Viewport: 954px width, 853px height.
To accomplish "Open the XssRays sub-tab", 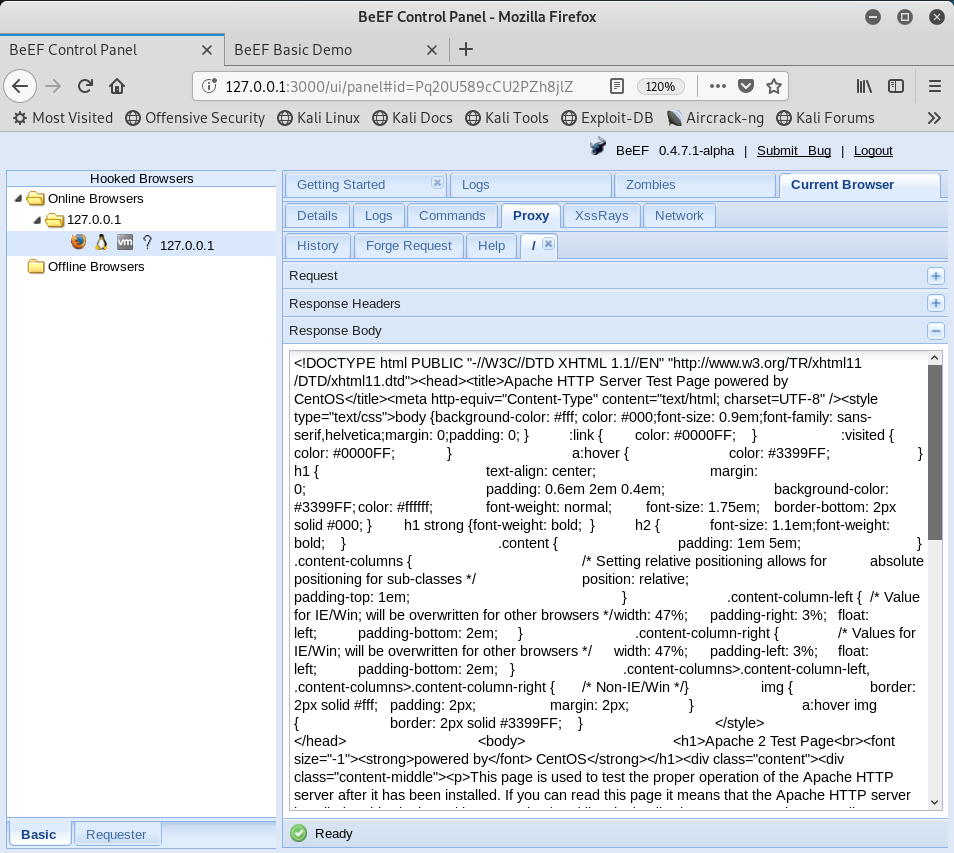I will pyautogui.click(x=602, y=215).
